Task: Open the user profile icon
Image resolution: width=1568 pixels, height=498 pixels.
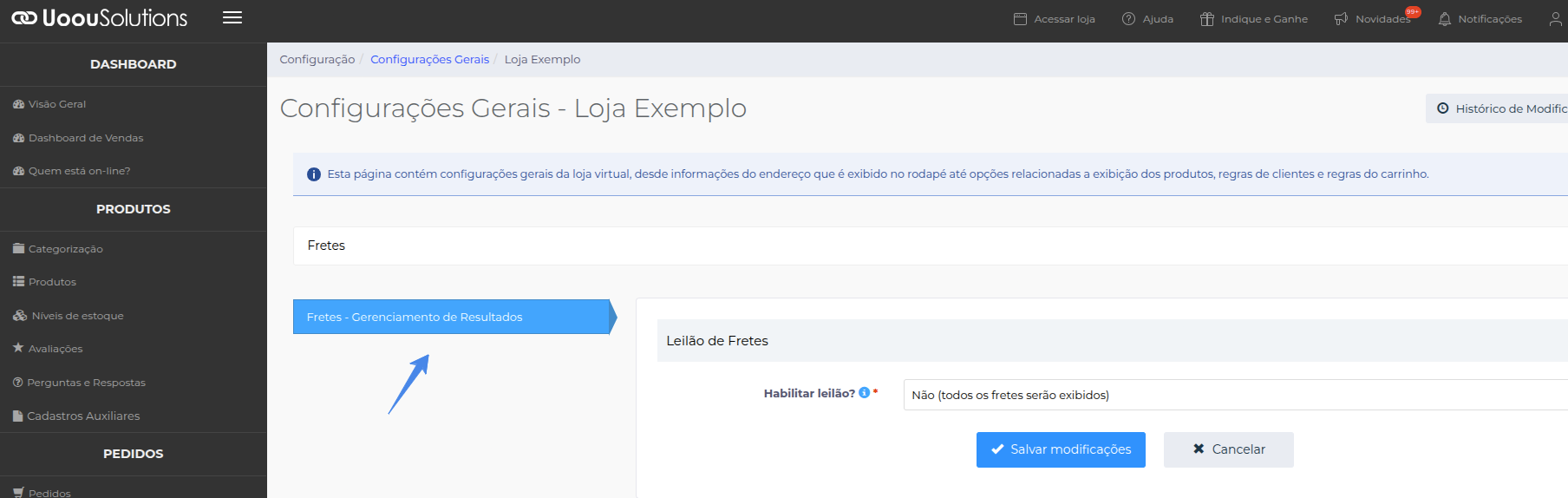Action: pyautogui.click(x=1556, y=19)
